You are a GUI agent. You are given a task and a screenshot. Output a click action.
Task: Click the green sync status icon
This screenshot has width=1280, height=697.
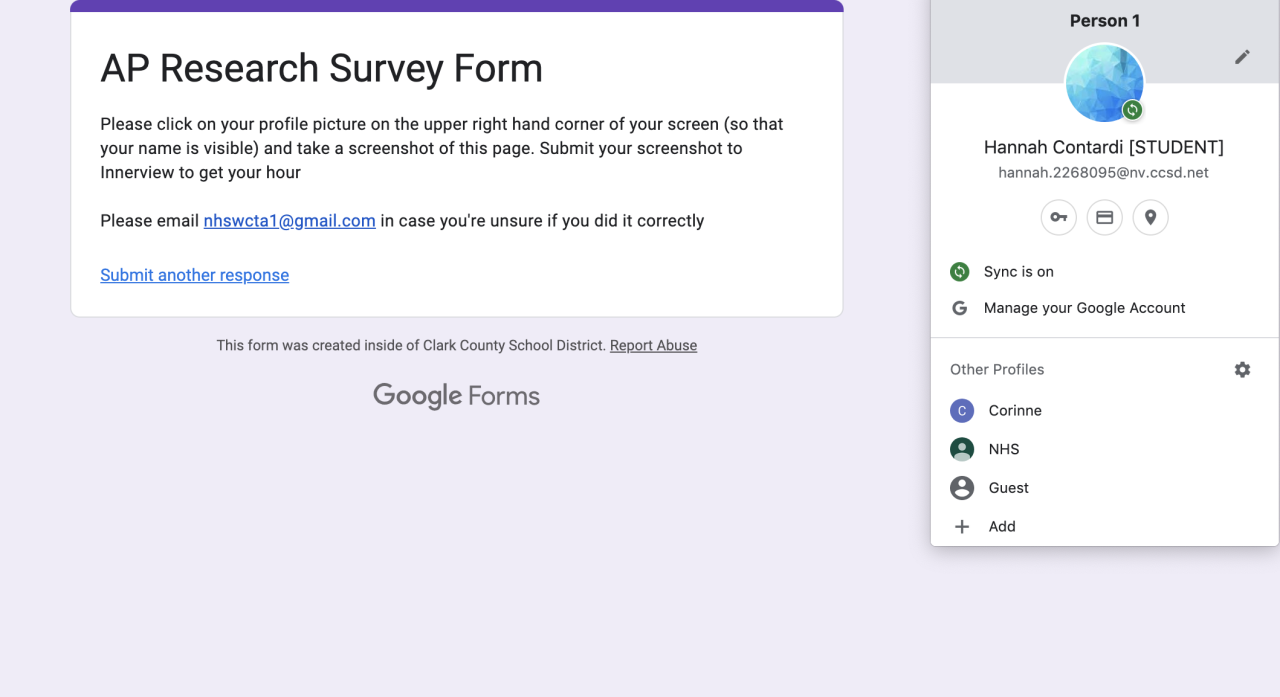pos(959,272)
